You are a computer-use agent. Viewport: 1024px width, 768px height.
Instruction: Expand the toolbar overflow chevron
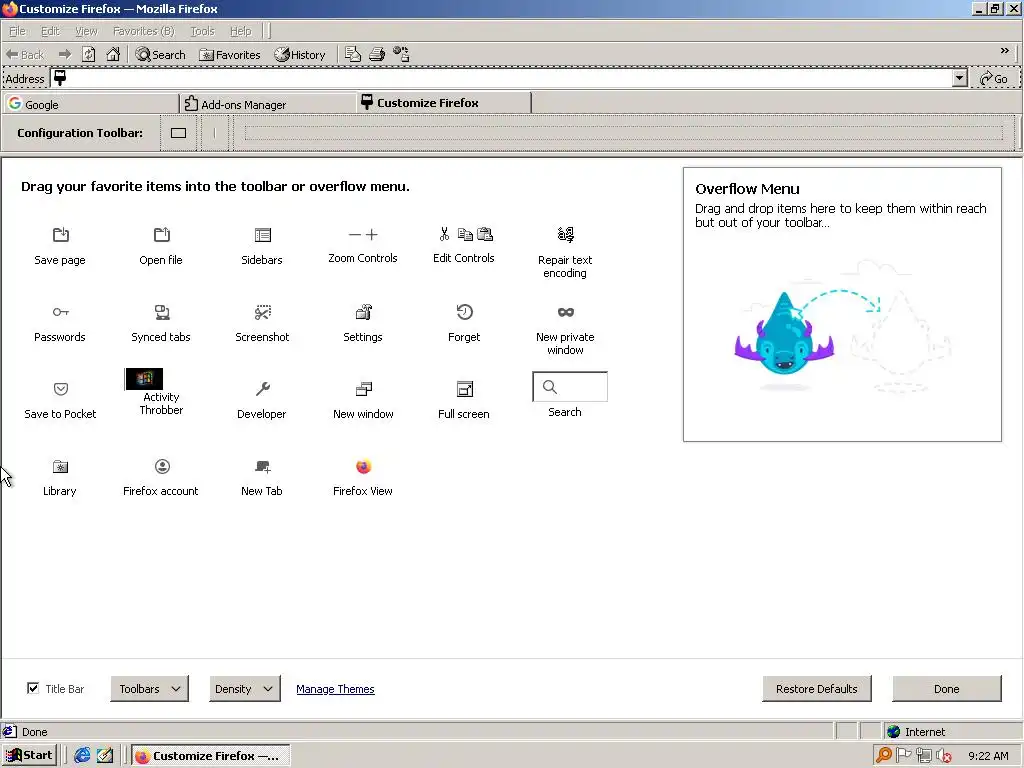pyautogui.click(x=1004, y=50)
